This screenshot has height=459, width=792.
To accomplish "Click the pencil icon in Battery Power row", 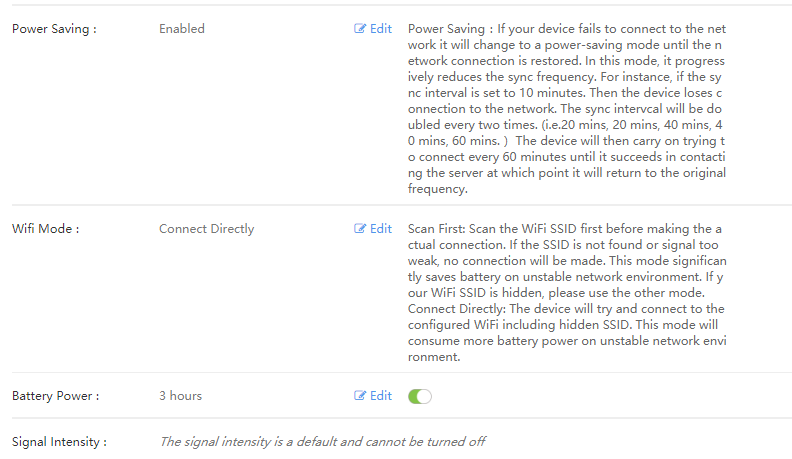I will (360, 395).
